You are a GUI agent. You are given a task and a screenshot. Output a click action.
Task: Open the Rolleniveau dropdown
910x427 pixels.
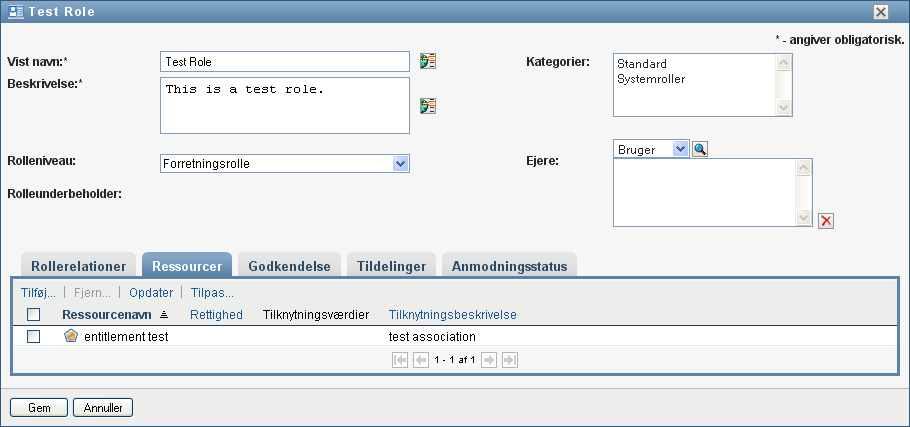point(400,164)
